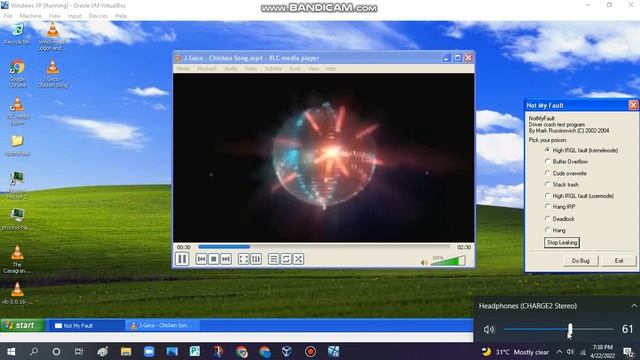Open VLC media player desktop shortcut
The height and width of the screenshot is (360, 640).
(18, 111)
